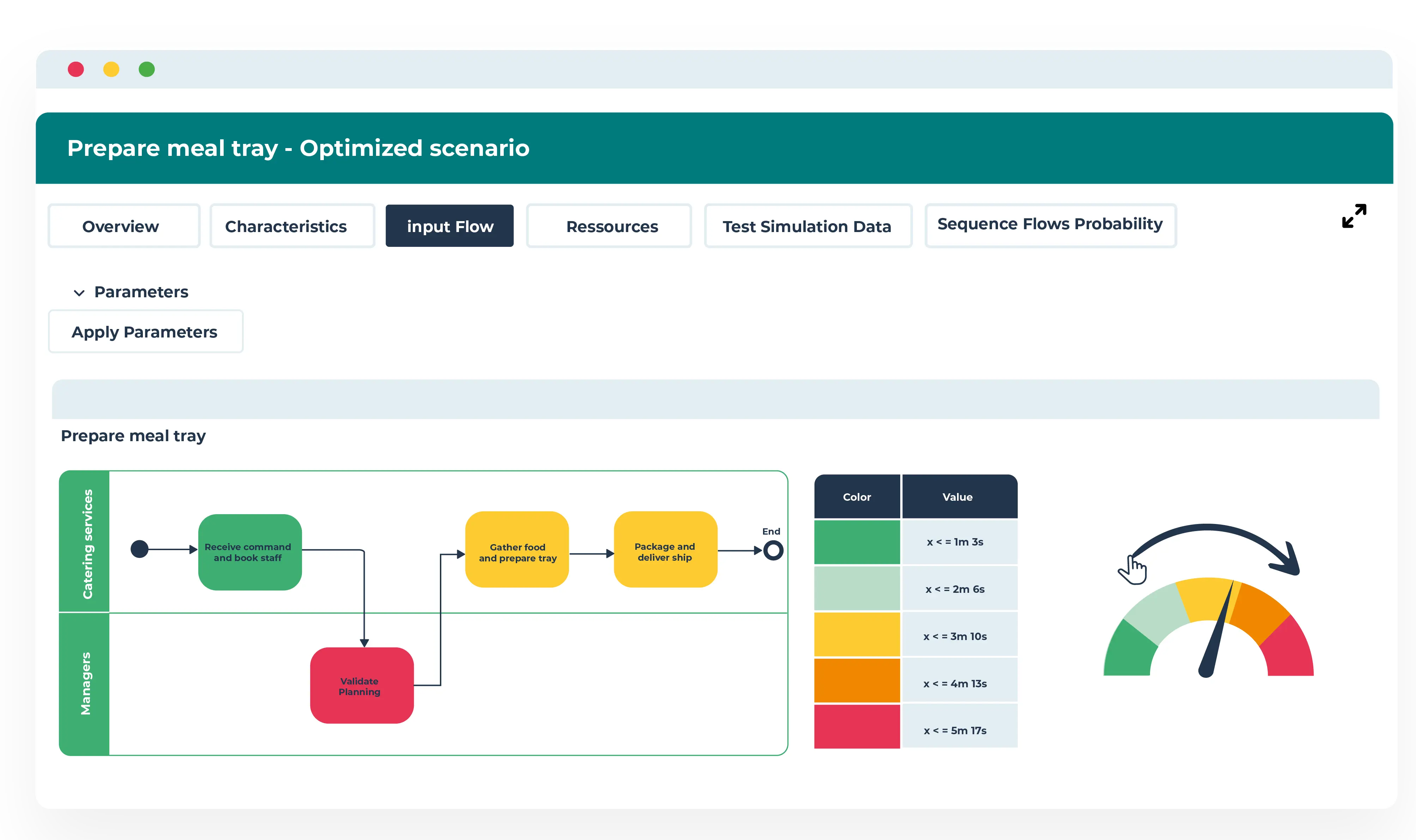Select Package and deliver ship task

pyautogui.click(x=665, y=549)
